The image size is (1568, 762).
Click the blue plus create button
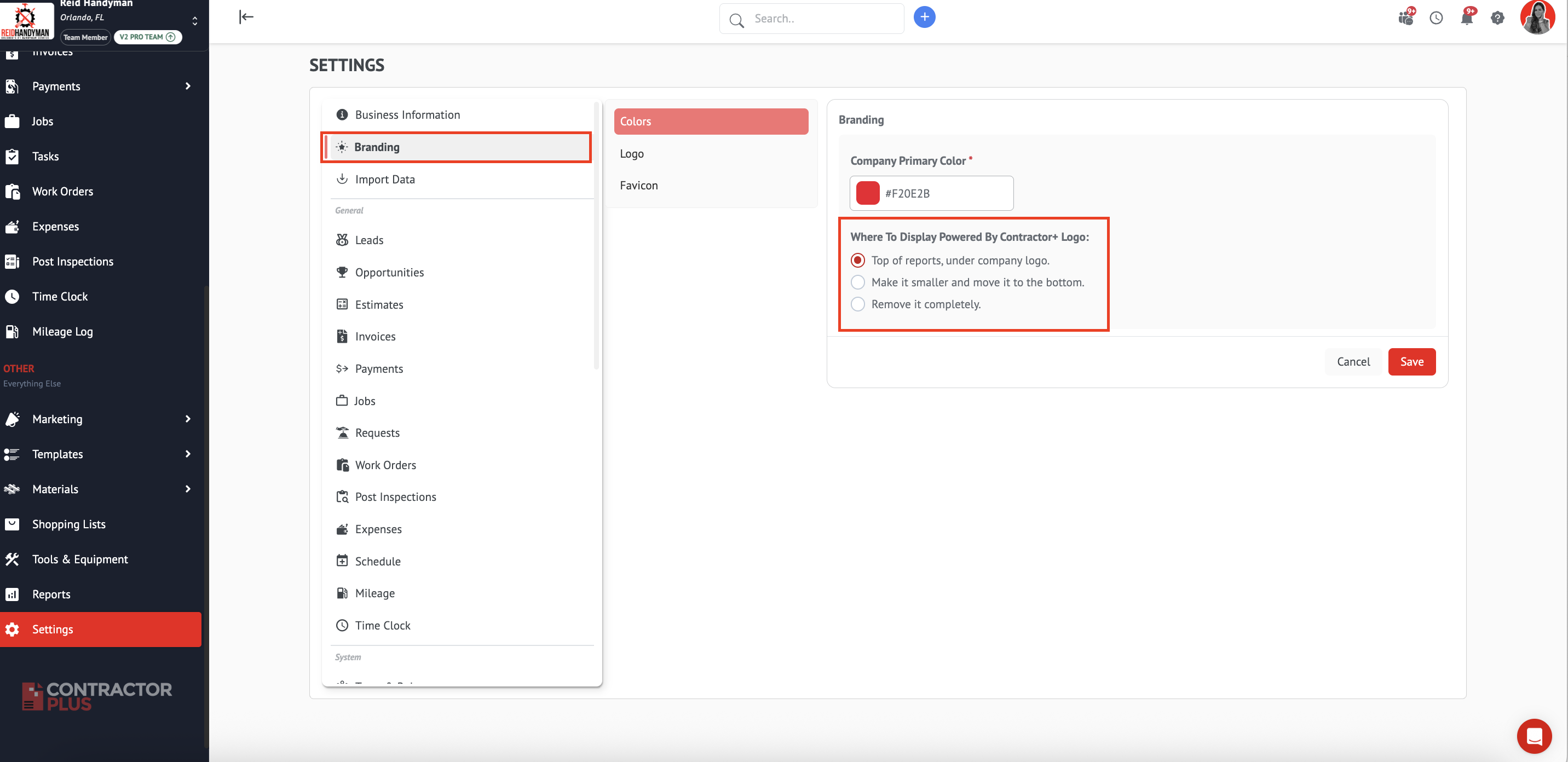(x=924, y=17)
